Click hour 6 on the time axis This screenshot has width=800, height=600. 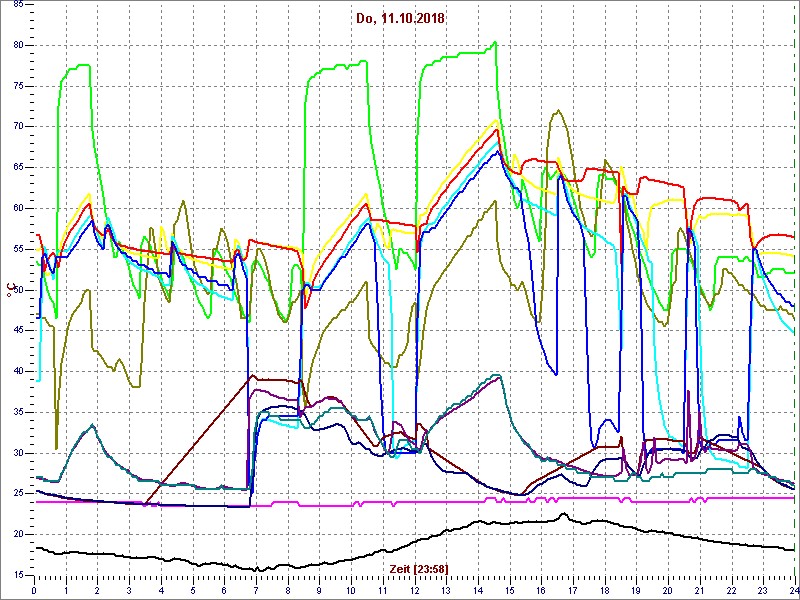coord(224,588)
